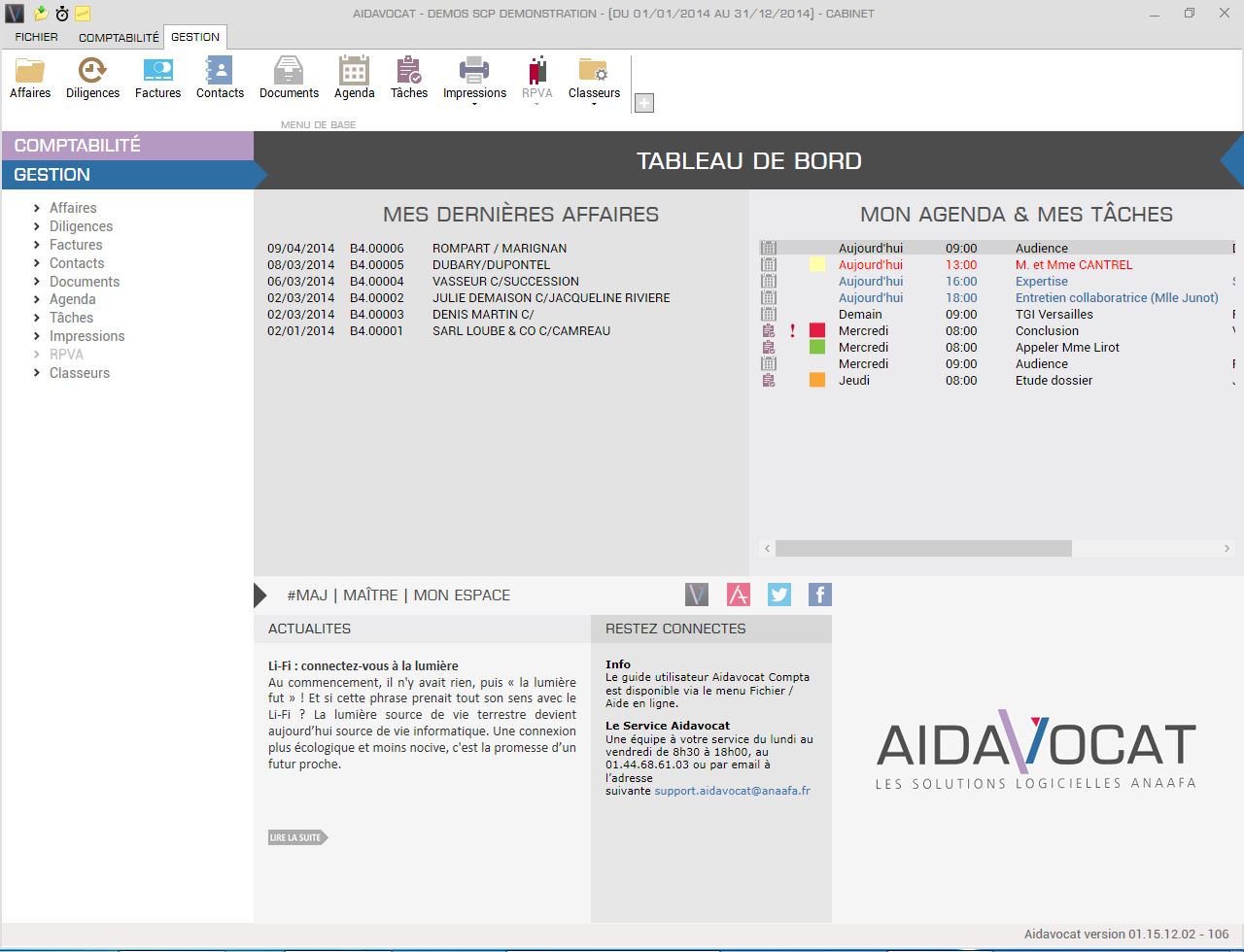Image resolution: width=1244 pixels, height=952 pixels.
Task: Open the Factures toolbar icon
Action: 157,70
